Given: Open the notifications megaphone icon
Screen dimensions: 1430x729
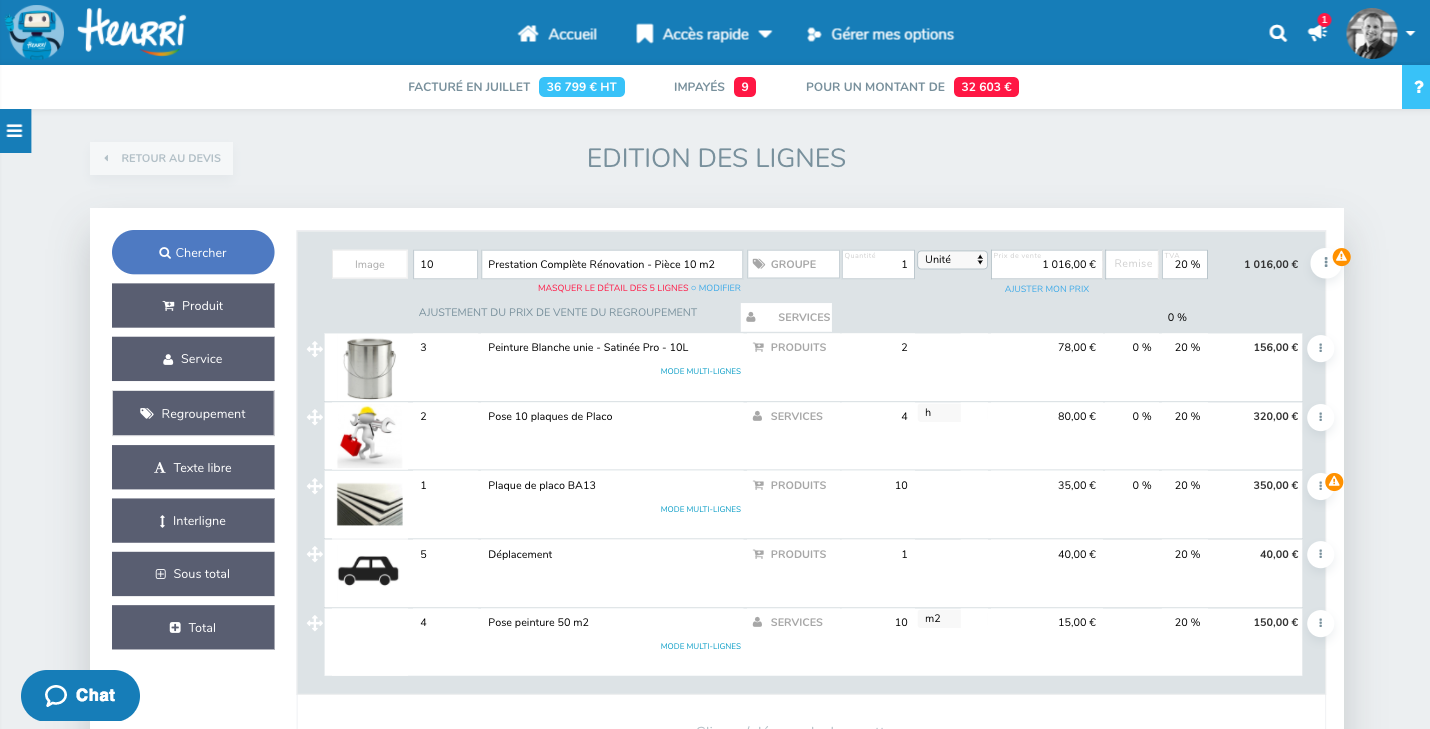Looking at the screenshot, I should 1317,33.
